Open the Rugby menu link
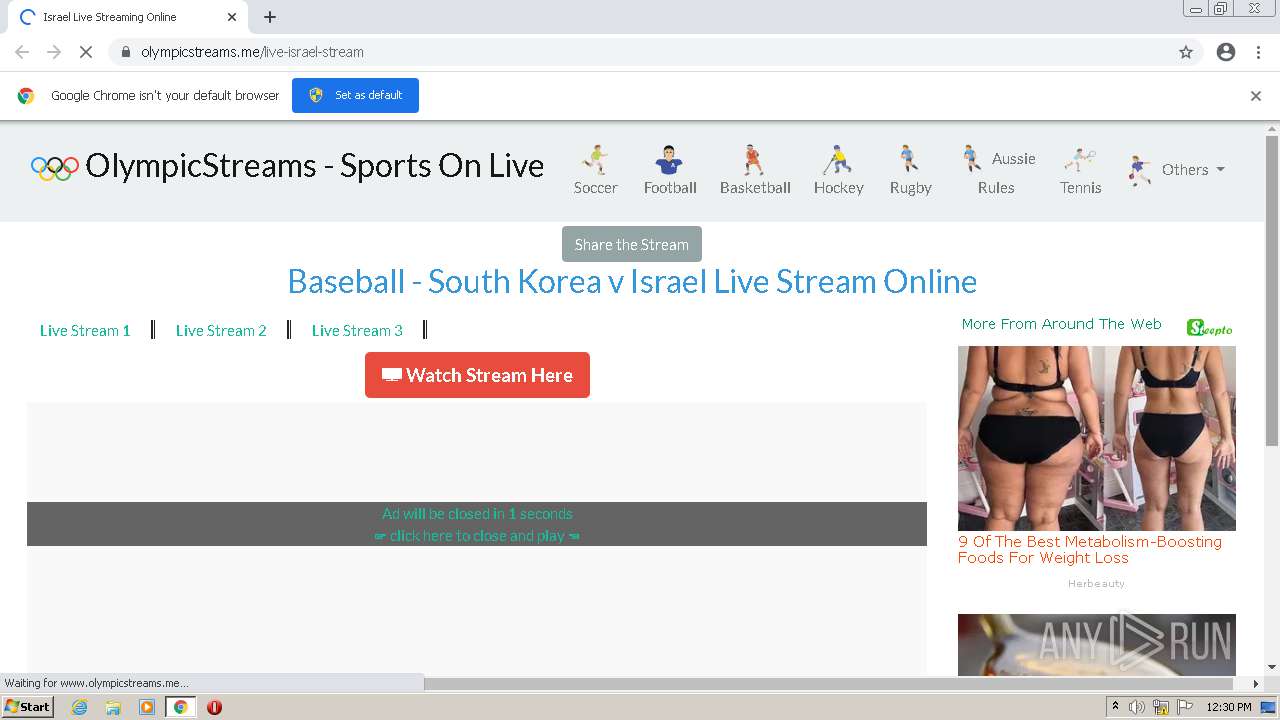The height and width of the screenshot is (720, 1280). pos(910,187)
